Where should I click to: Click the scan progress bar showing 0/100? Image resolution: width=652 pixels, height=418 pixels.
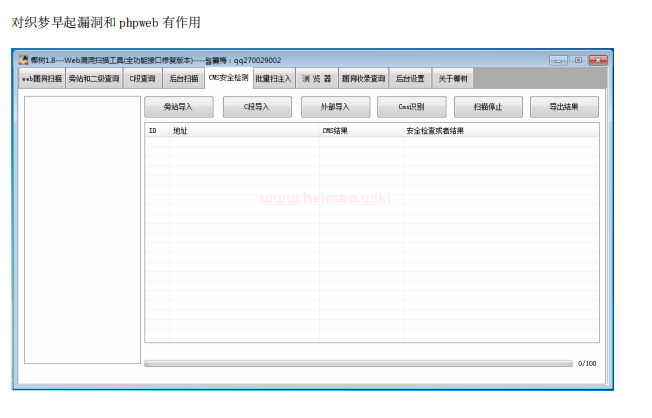pyautogui.click(x=358, y=363)
